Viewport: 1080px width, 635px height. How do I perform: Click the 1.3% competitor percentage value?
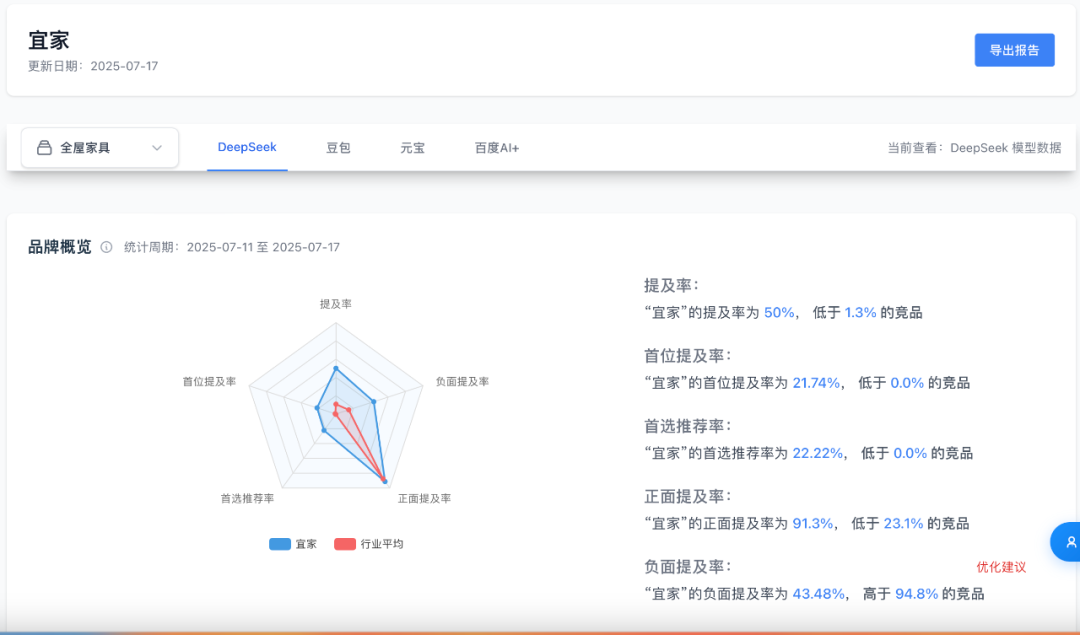[860, 313]
